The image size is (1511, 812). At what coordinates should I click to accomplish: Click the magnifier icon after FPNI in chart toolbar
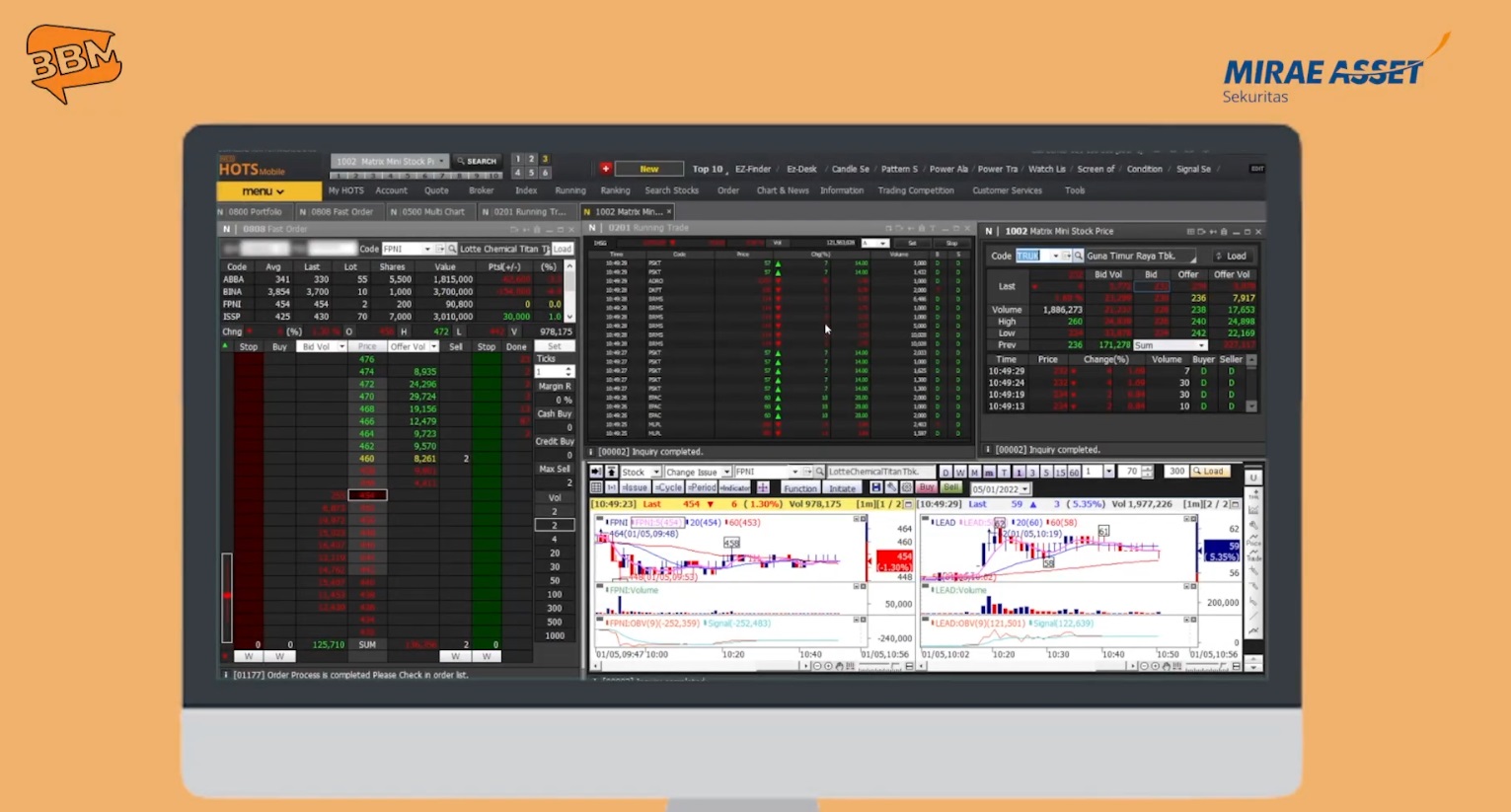[819, 472]
